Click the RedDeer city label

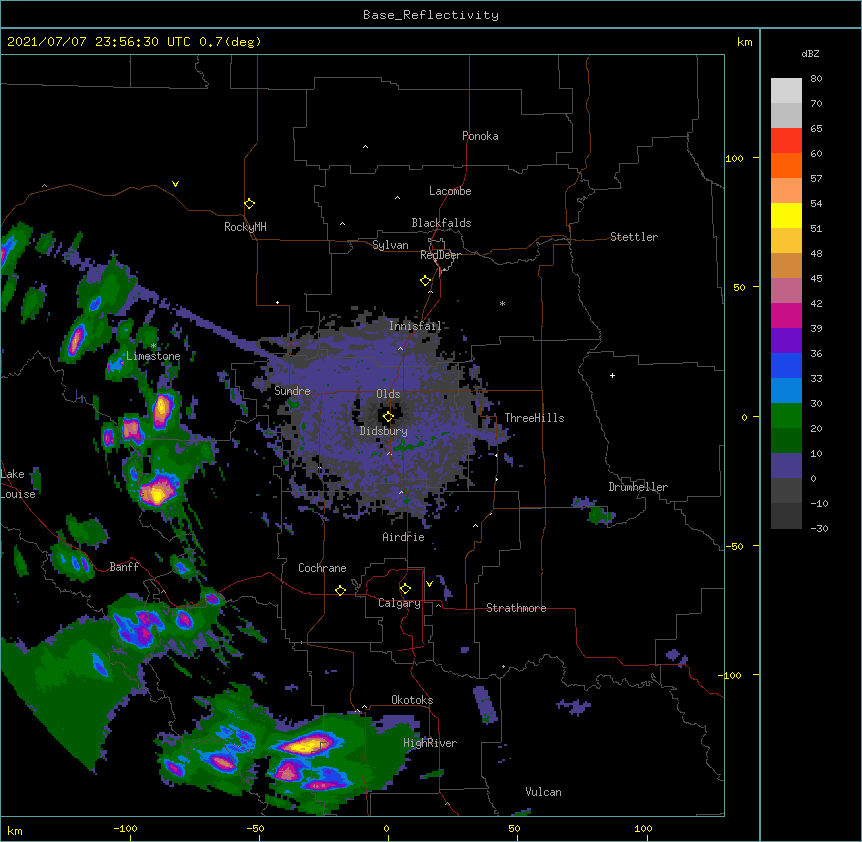tap(440, 255)
